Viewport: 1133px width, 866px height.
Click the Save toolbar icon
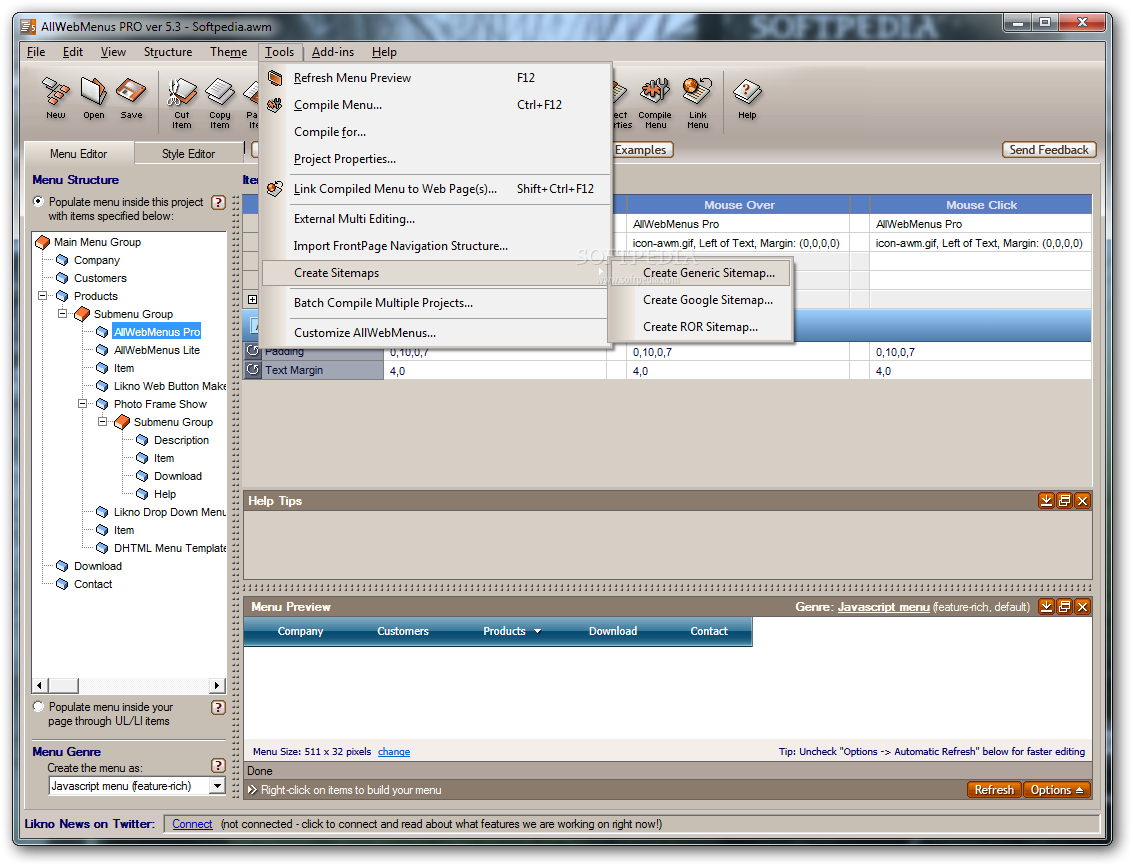132,98
